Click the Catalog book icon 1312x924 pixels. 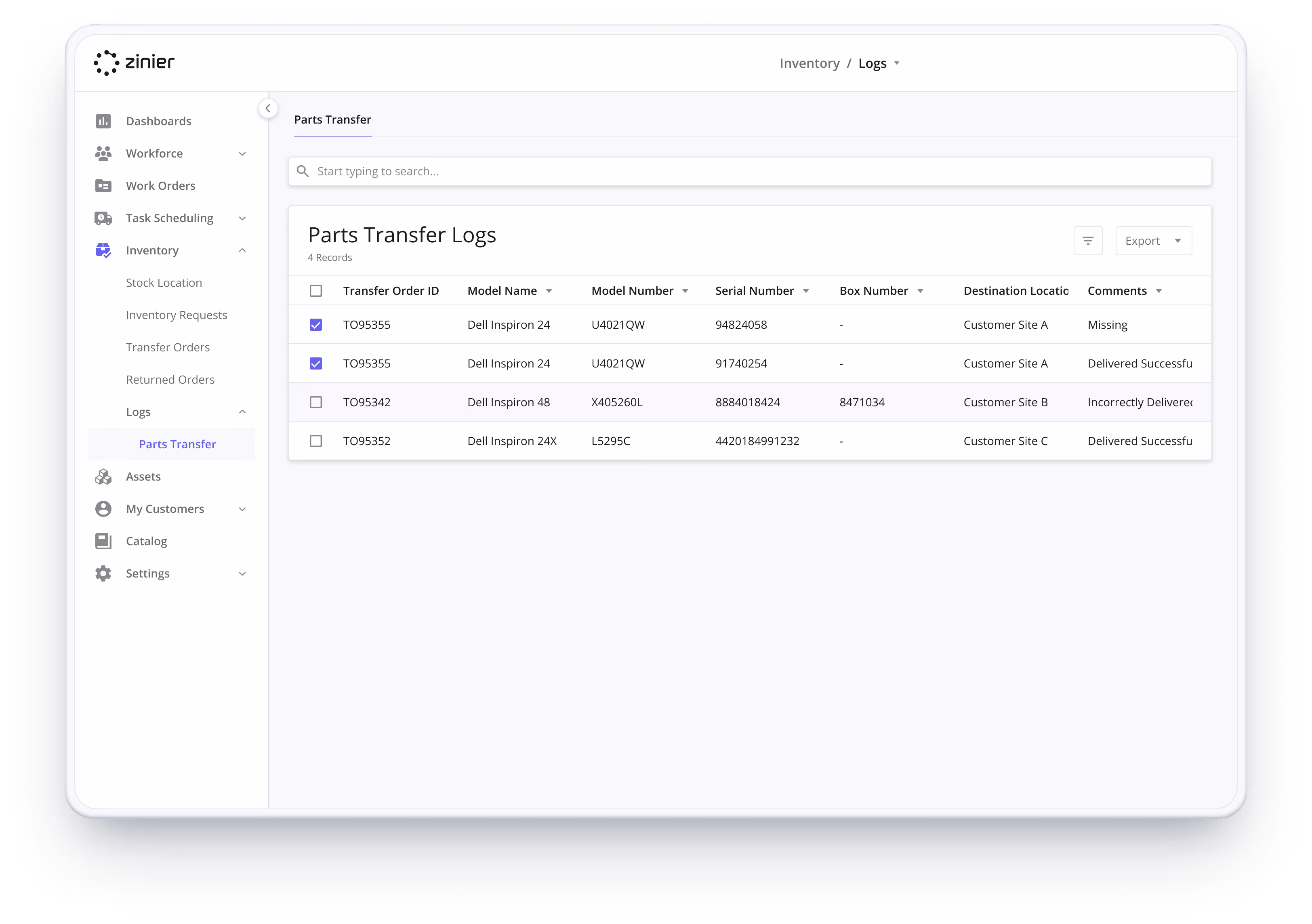pos(103,541)
